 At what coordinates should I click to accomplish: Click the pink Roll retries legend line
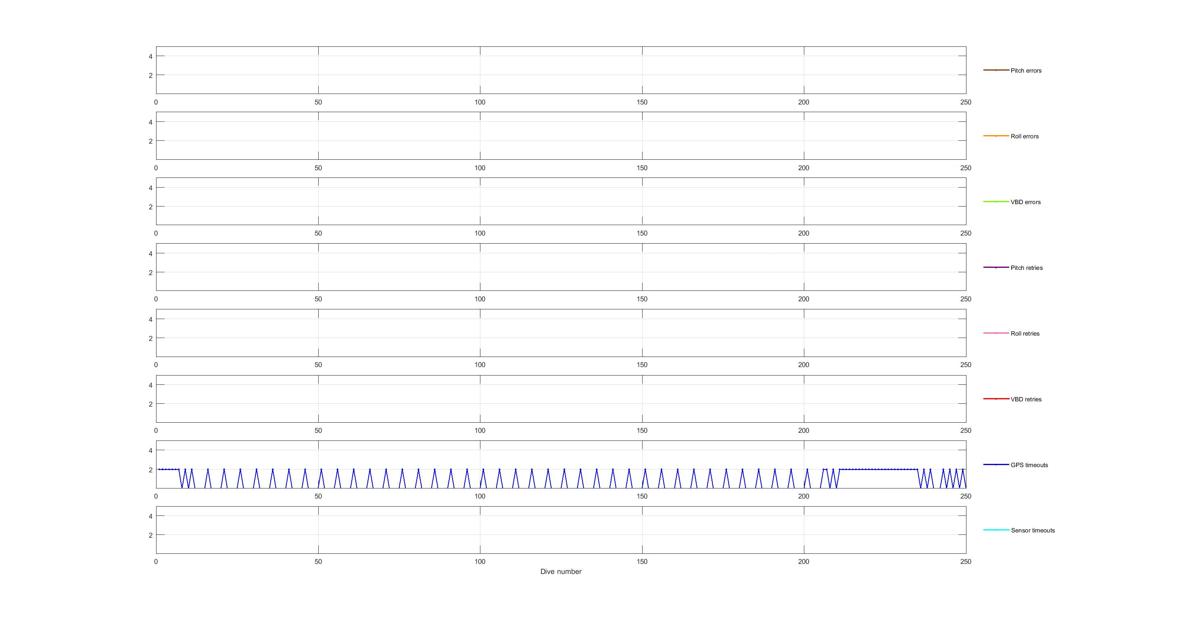[996, 333]
